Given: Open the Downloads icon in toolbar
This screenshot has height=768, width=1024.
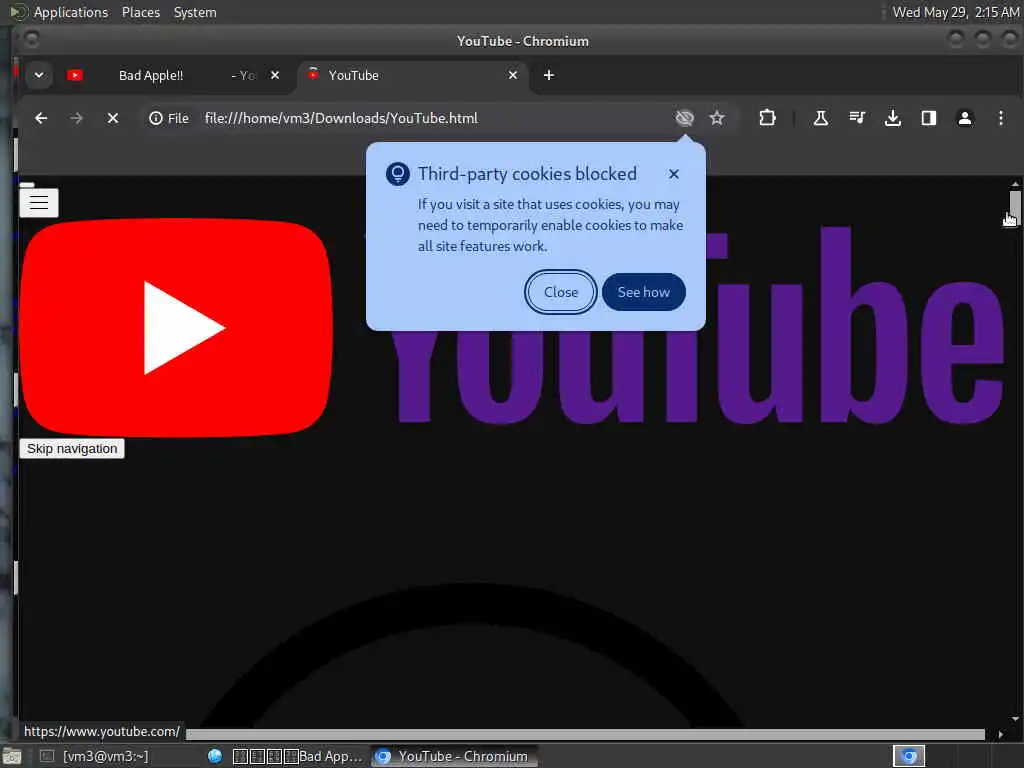Looking at the screenshot, I should point(893,118).
